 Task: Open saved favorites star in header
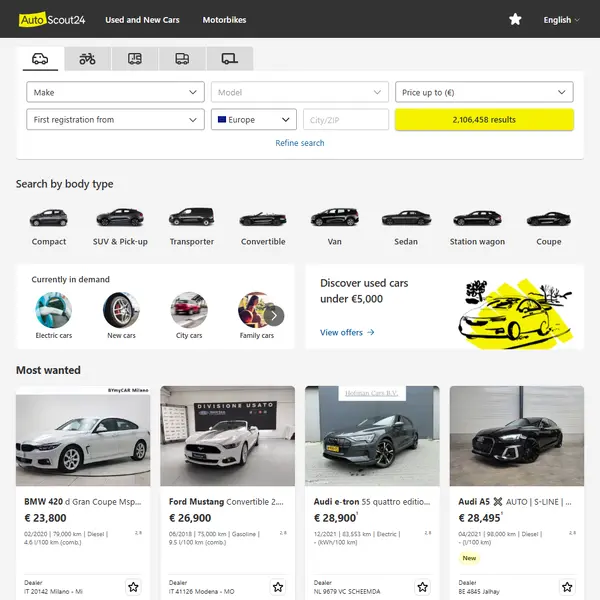point(515,19)
